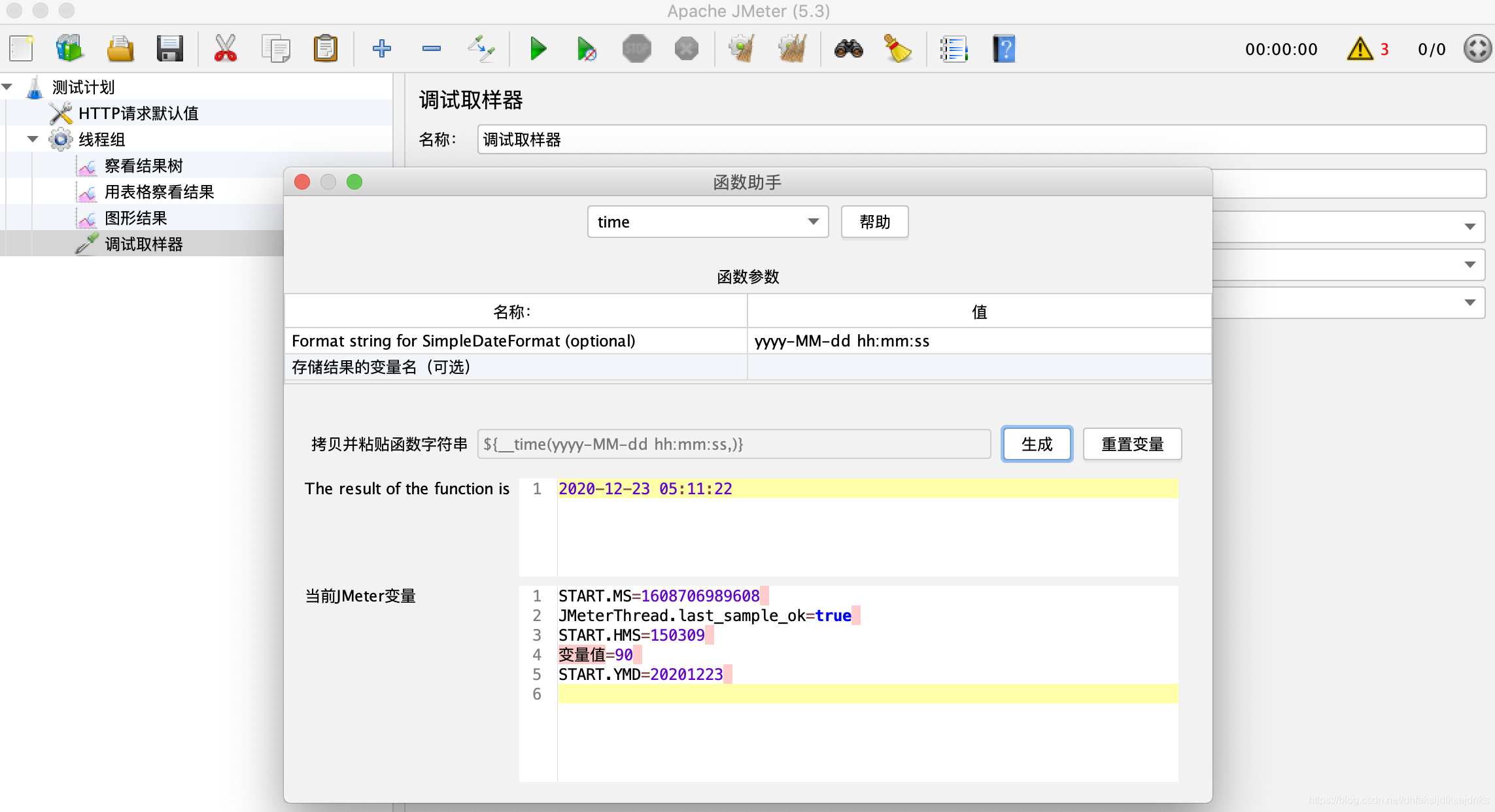
Task: Click the 名称 name input field
Action: coord(981,140)
